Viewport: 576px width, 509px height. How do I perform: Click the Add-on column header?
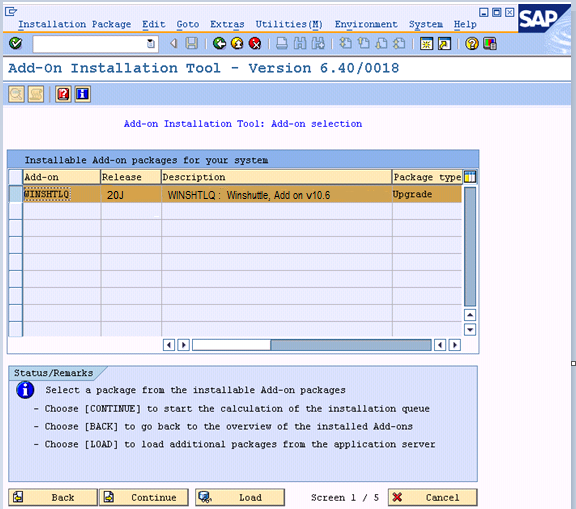point(62,177)
